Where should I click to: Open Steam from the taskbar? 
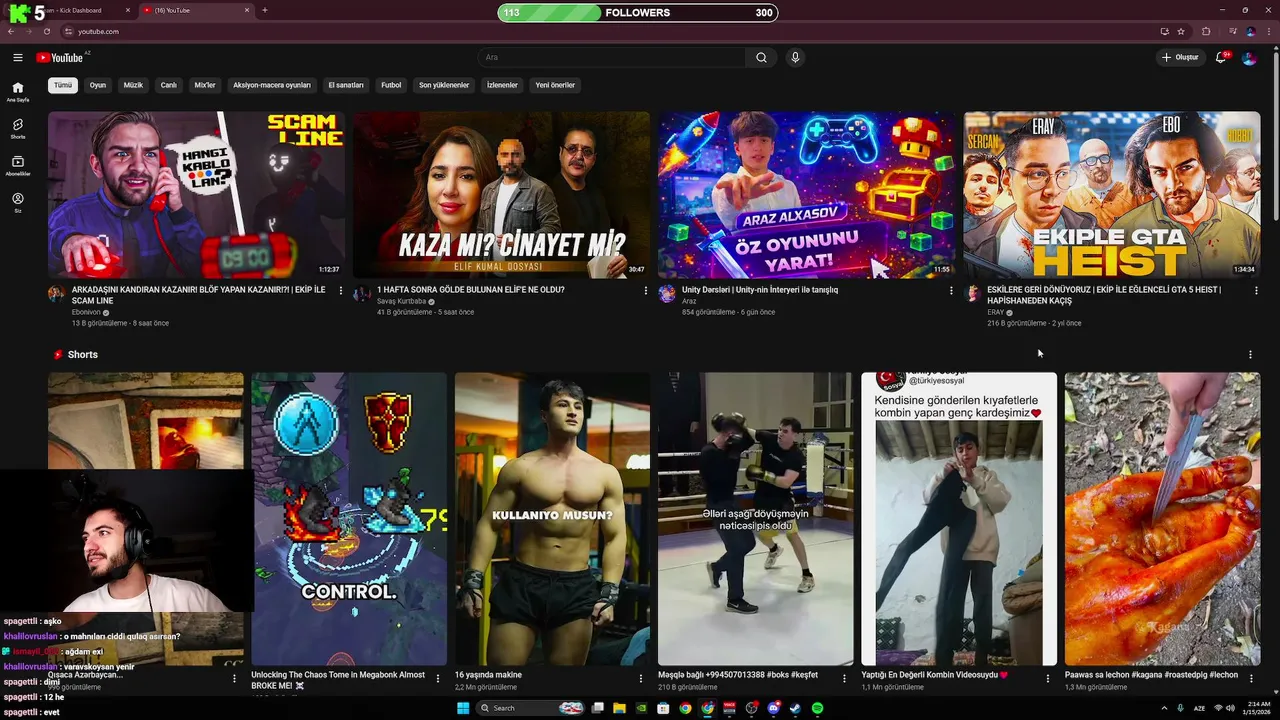pyautogui.click(x=795, y=708)
